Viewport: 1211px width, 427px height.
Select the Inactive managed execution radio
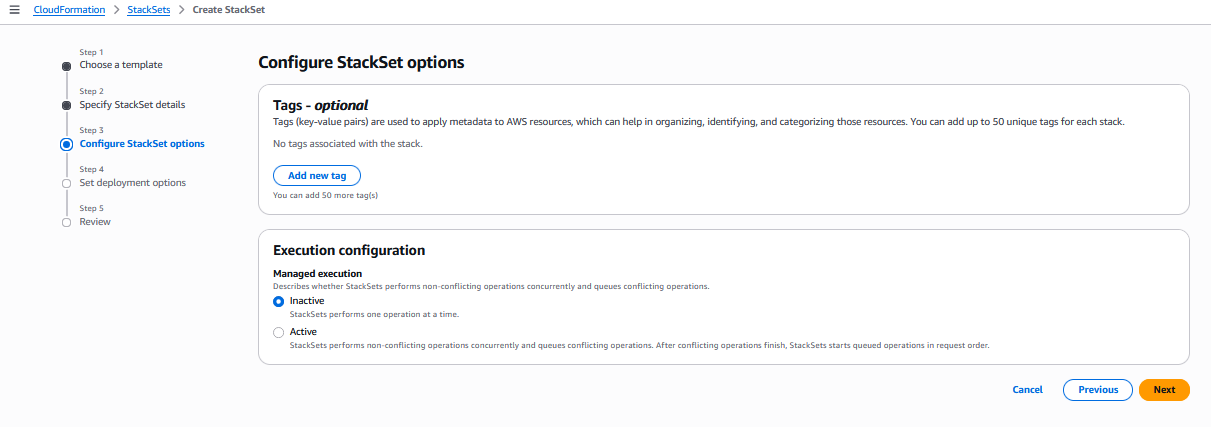(279, 301)
